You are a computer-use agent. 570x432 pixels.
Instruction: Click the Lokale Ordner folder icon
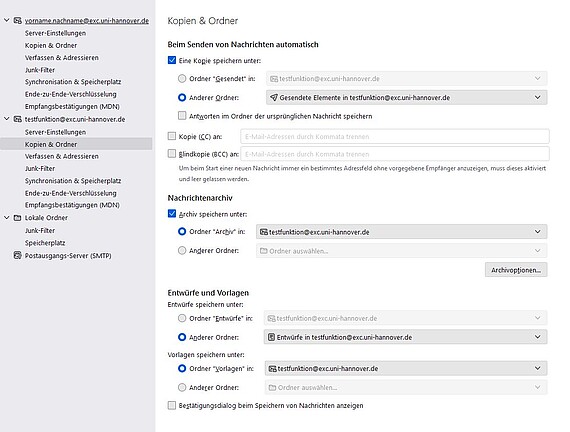[17, 217]
